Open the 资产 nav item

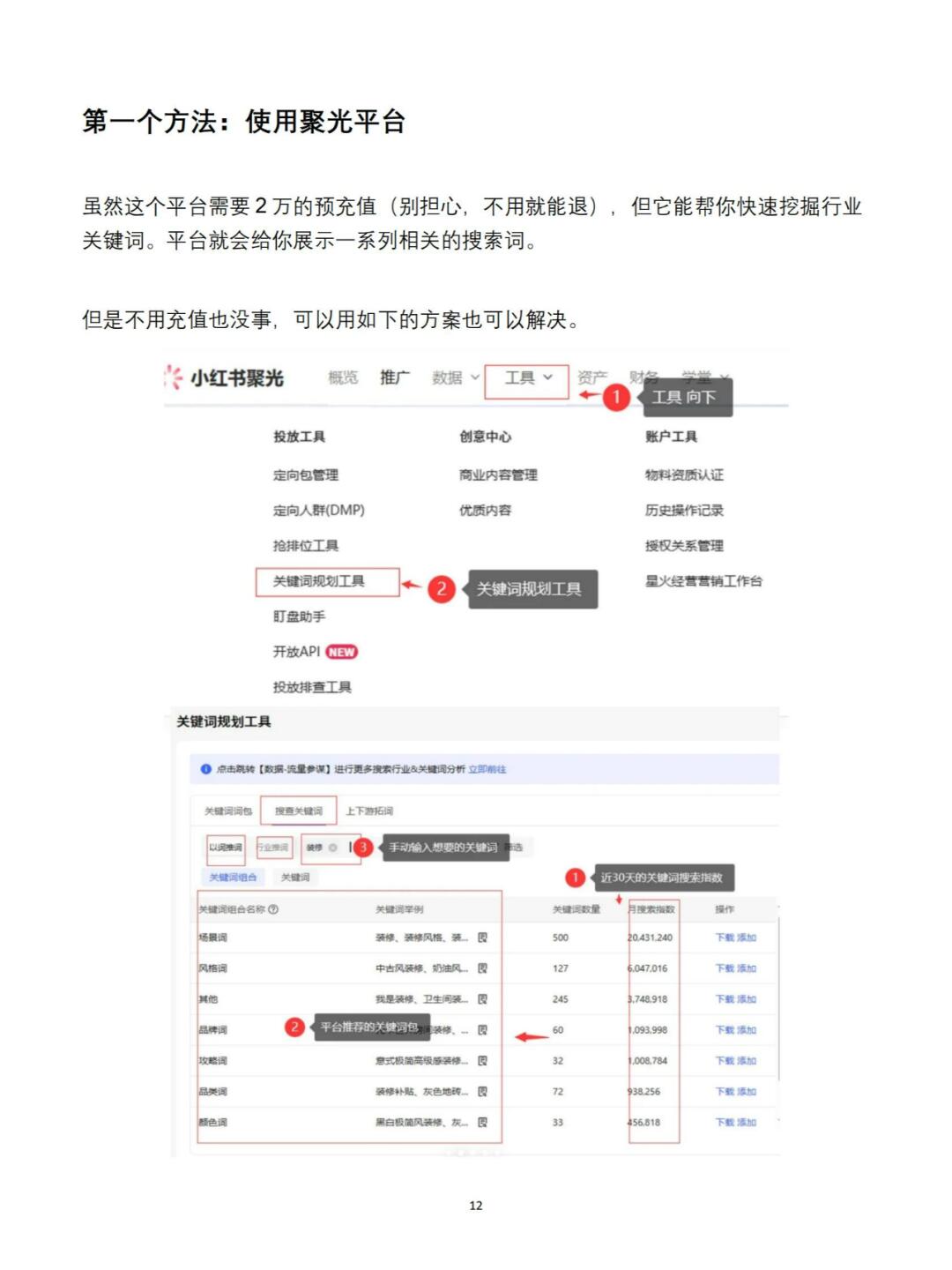(592, 377)
